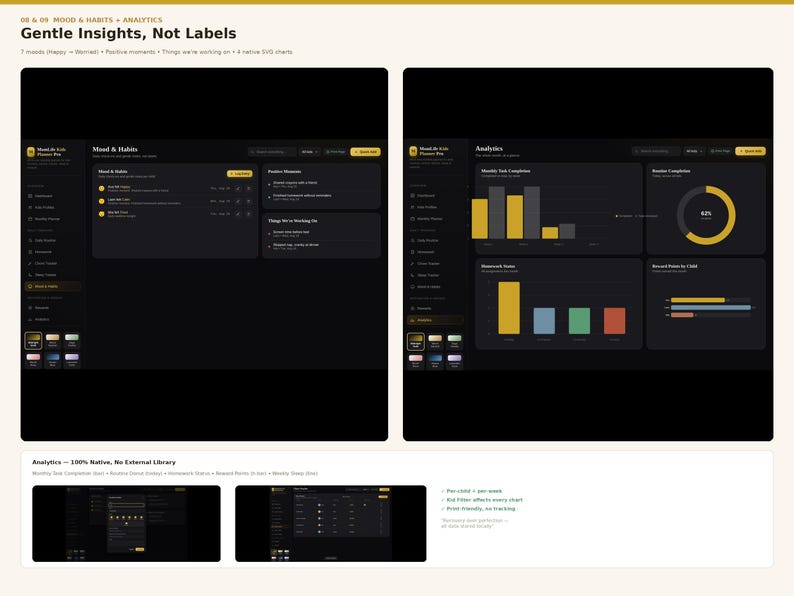
Task: Select lavender theme swatch in Mood & Habits screenshot
Action: [72, 360]
